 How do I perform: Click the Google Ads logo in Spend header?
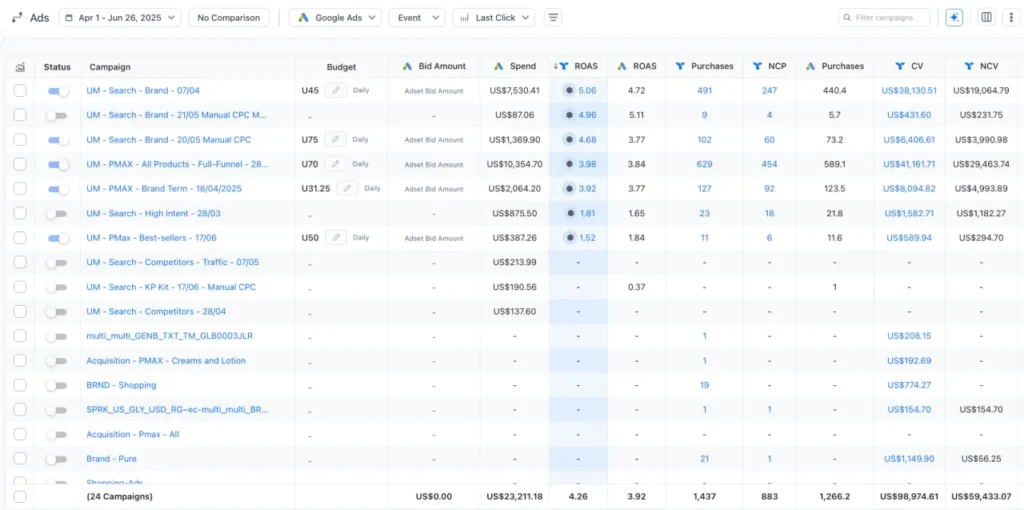click(x=498, y=66)
